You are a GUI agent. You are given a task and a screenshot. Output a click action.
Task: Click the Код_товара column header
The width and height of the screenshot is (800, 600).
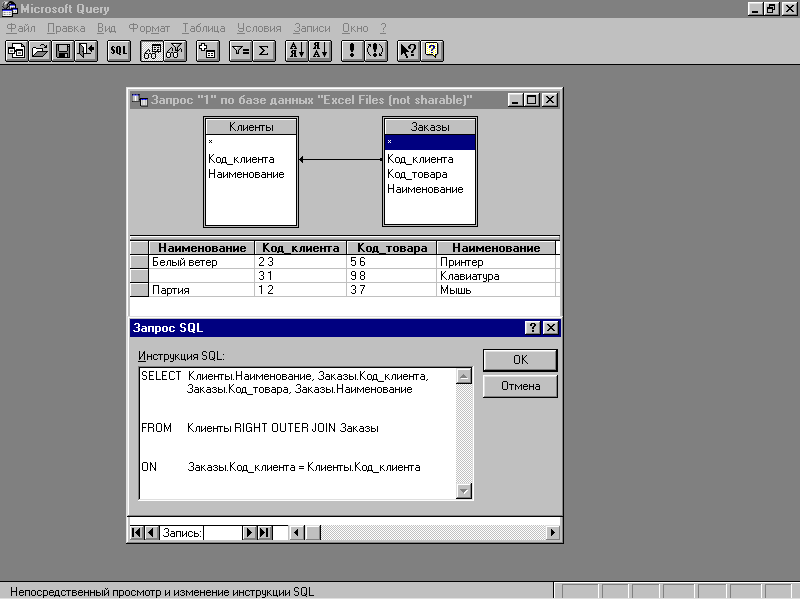392,248
